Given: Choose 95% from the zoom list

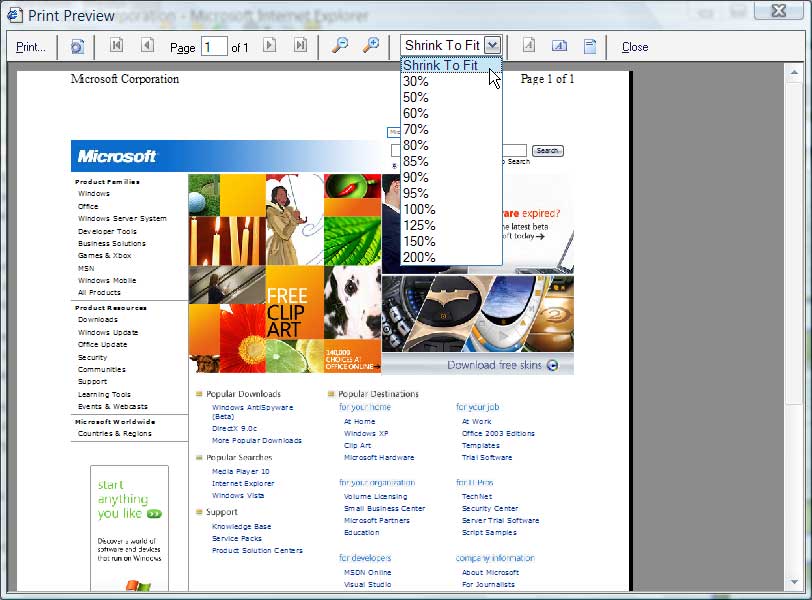Looking at the screenshot, I should [x=451, y=194].
